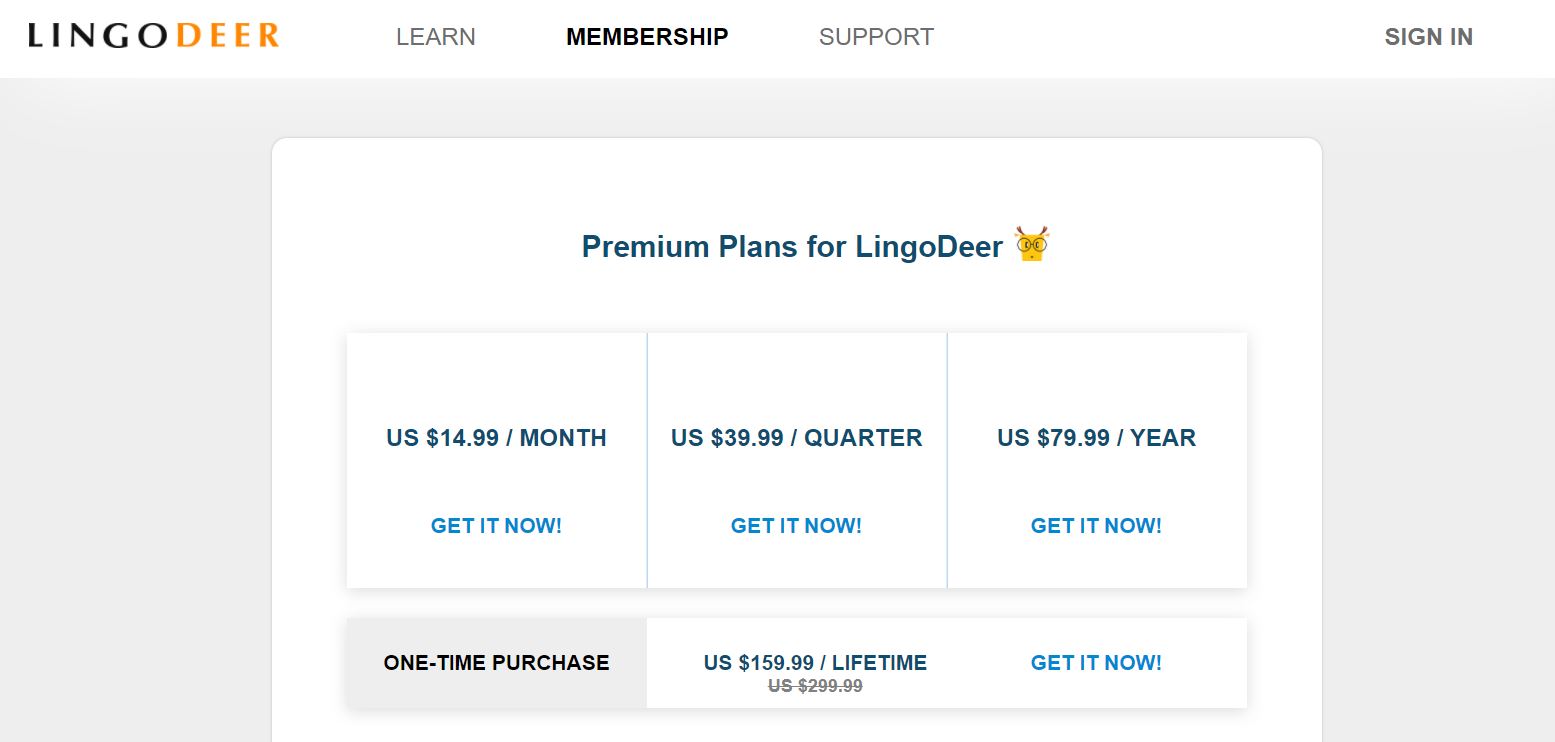Get the yearly plan now
1555x742 pixels.
pyautogui.click(x=1096, y=526)
